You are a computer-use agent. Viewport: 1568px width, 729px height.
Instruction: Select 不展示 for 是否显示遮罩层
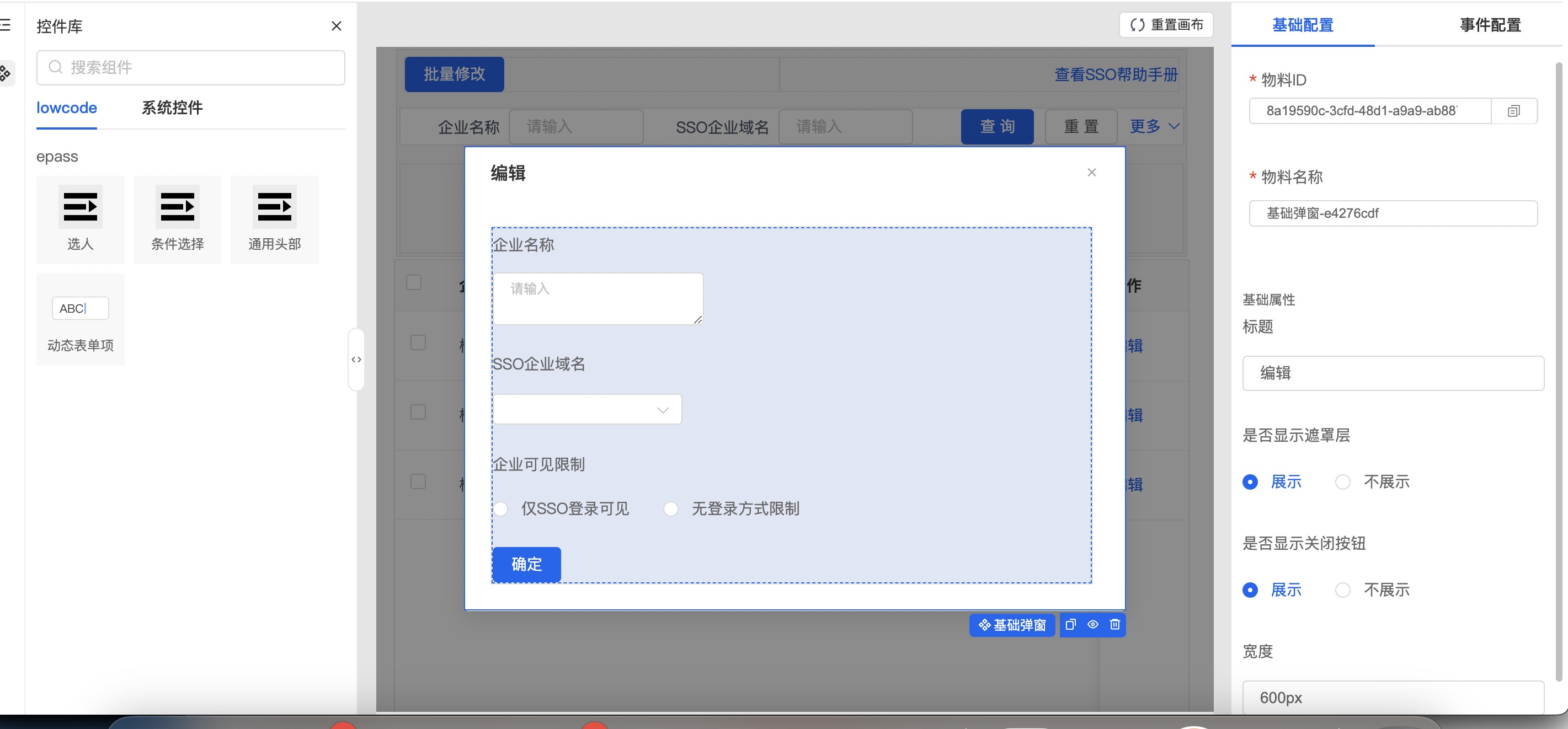1343,482
